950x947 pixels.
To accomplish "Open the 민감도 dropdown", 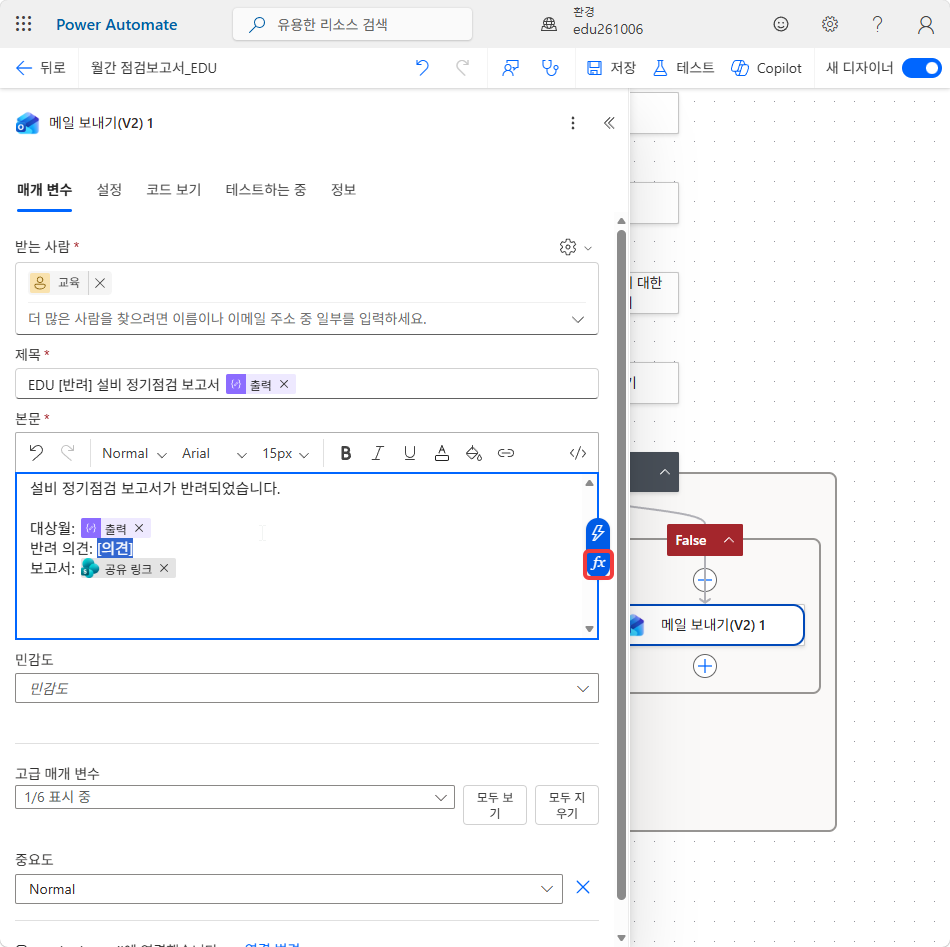I will click(307, 688).
